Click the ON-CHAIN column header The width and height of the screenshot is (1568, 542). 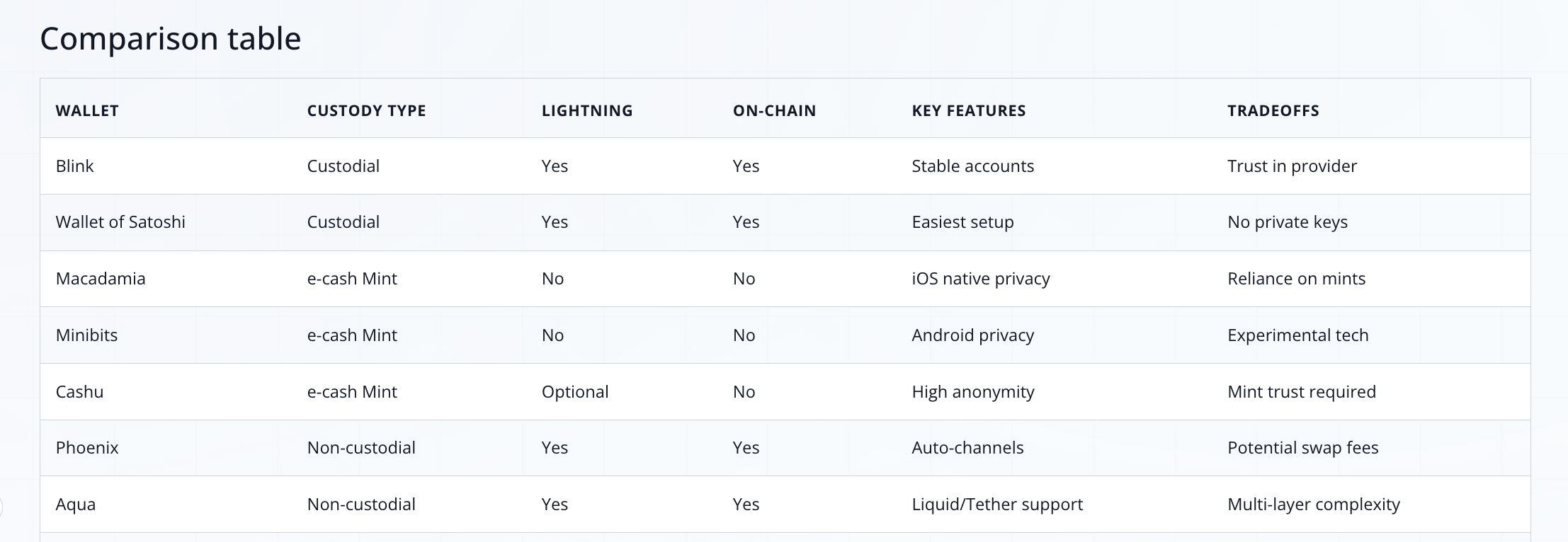pos(774,110)
